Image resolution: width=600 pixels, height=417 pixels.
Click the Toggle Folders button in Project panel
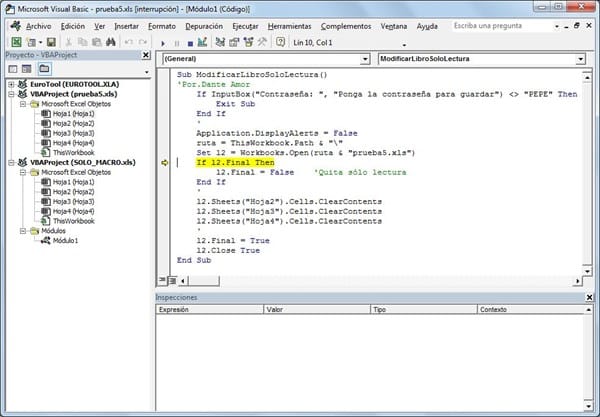(45, 69)
